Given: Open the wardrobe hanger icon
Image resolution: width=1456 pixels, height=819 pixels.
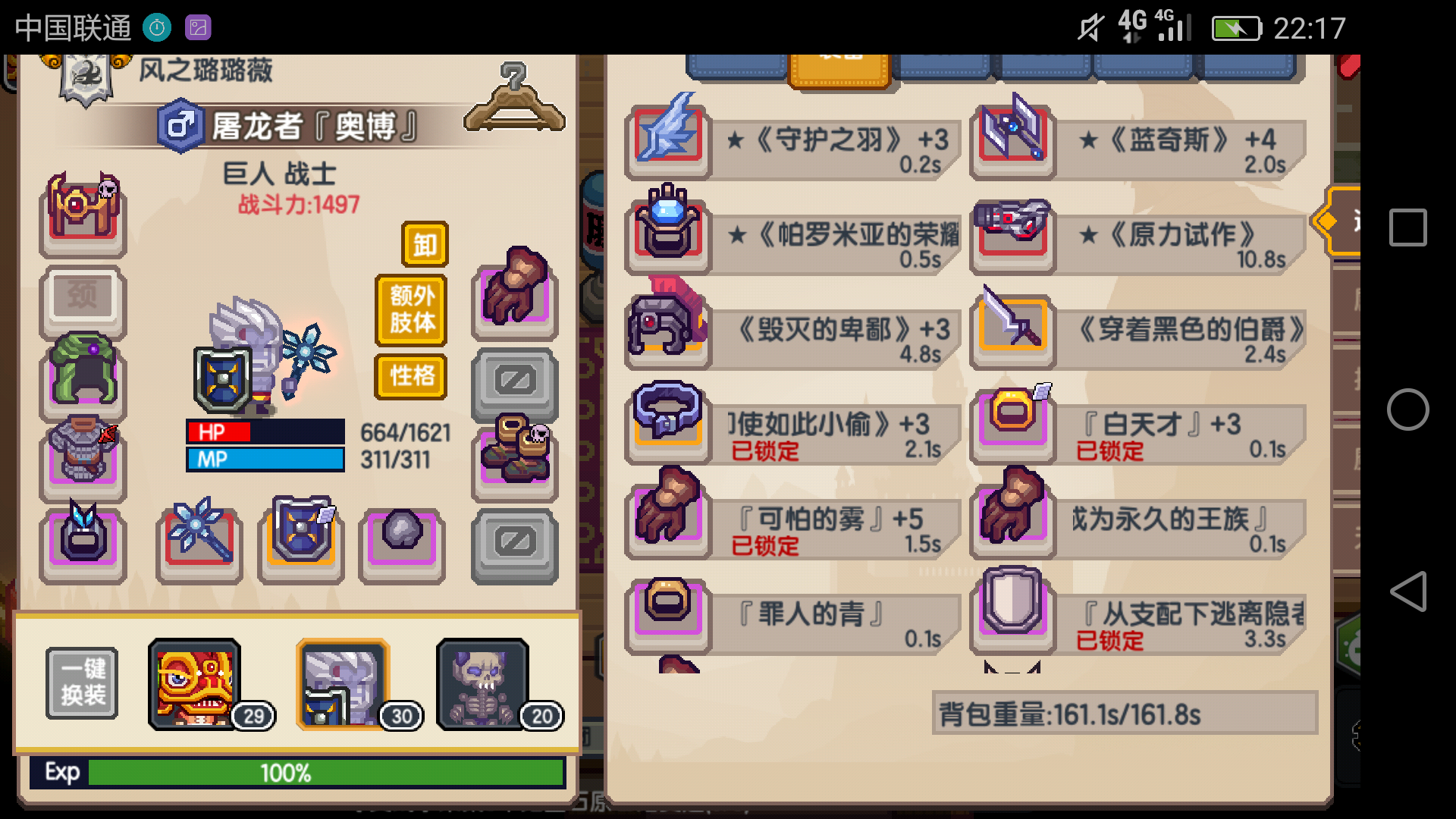Looking at the screenshot, I should 514,99.
